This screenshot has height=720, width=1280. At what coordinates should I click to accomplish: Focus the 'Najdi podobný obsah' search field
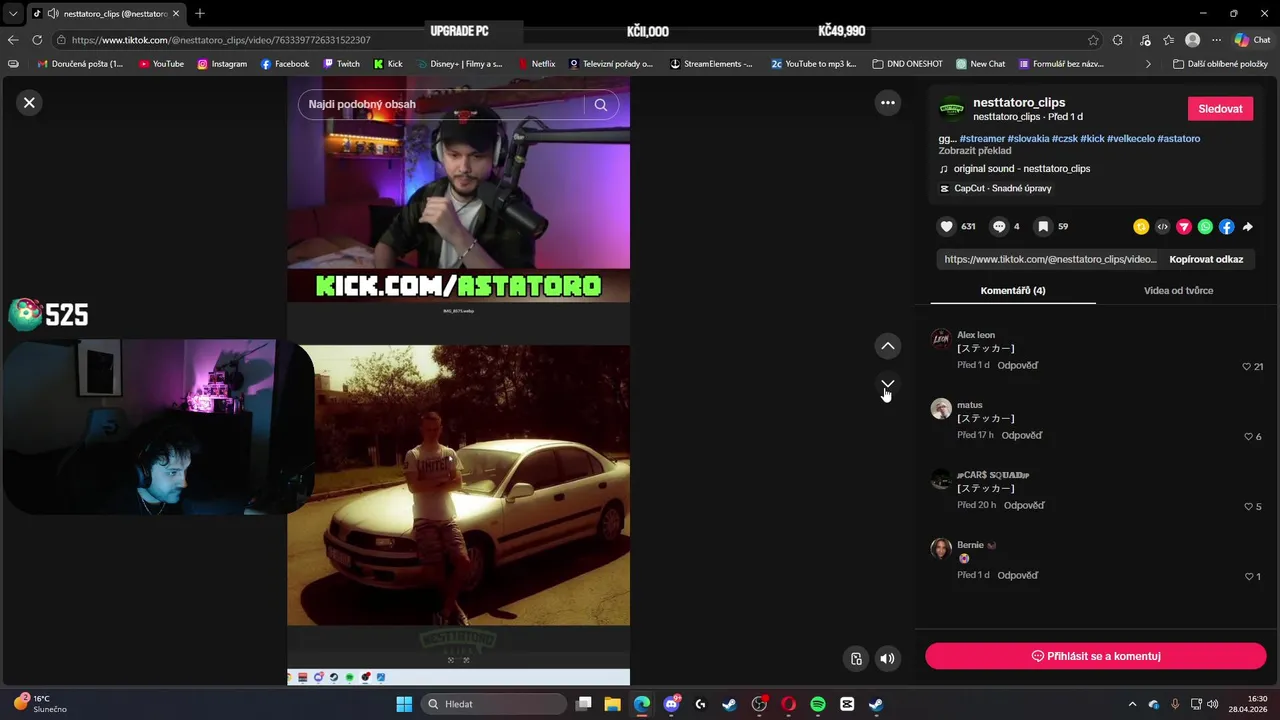(440, 104)
